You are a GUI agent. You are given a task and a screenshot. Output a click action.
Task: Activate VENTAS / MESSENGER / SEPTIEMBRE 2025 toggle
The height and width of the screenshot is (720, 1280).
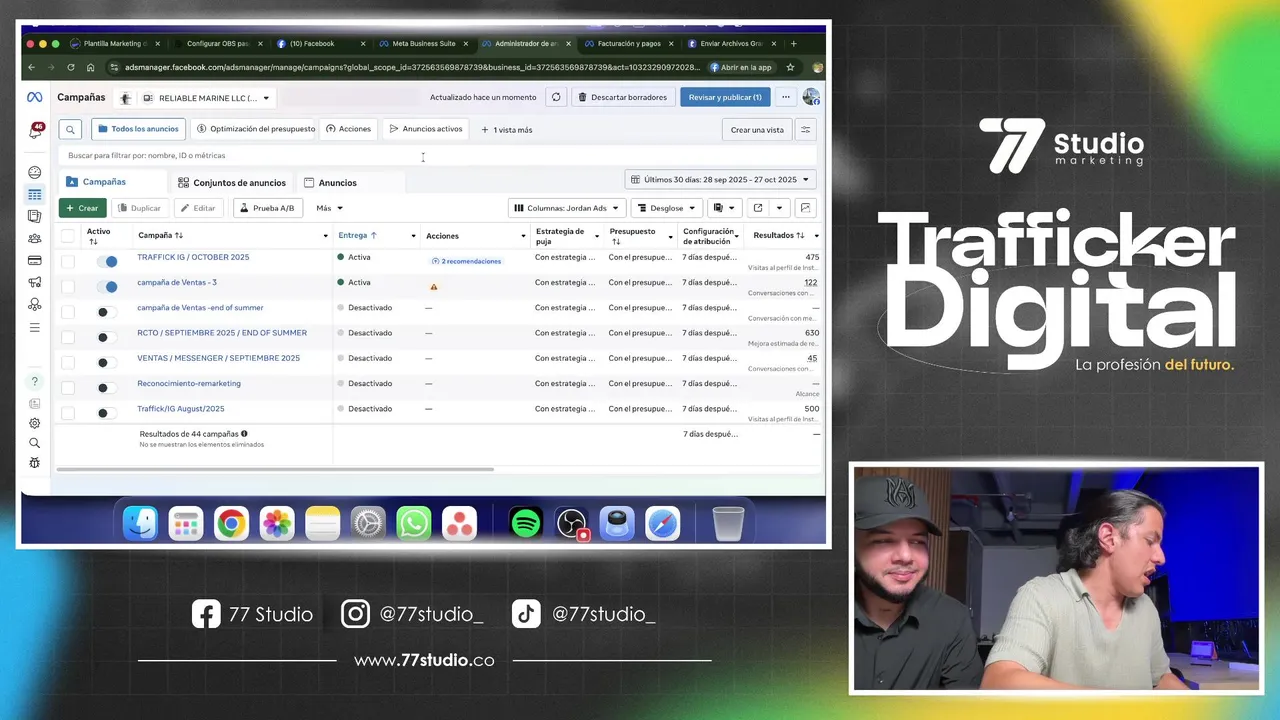[x=107, y=362]
